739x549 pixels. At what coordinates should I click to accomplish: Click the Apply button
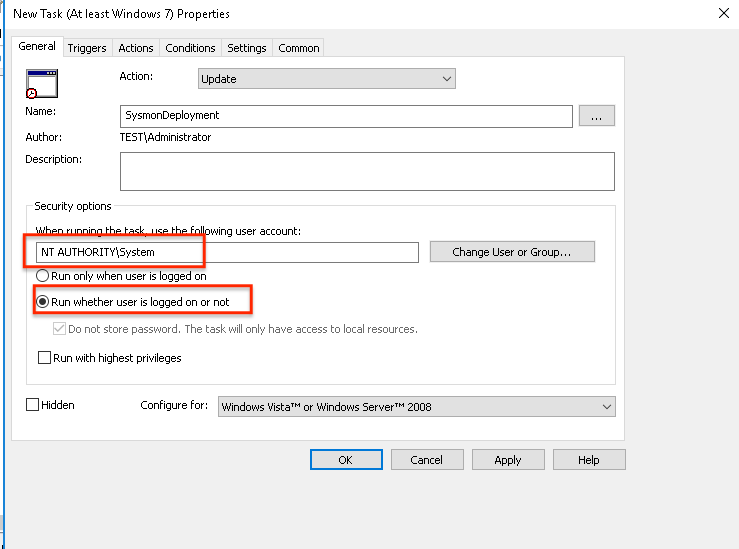[x=507, y=460]
